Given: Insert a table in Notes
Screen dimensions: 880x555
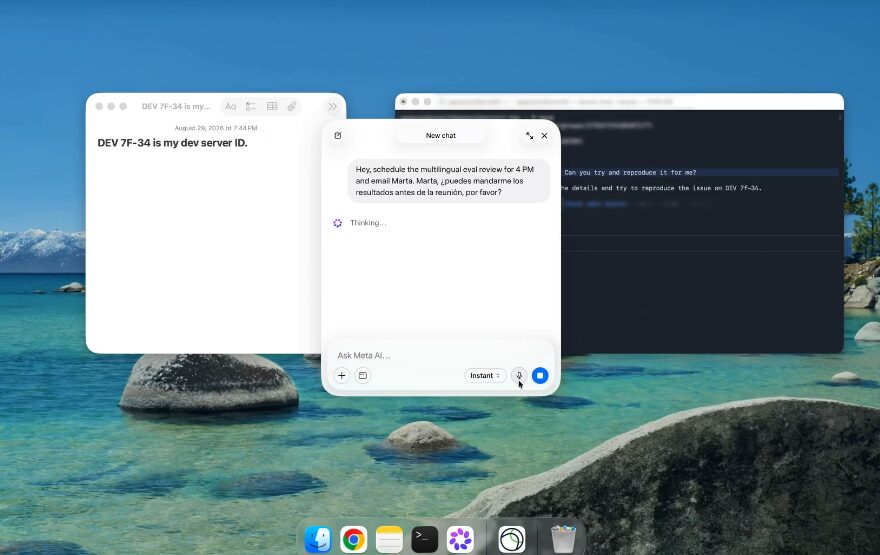Looking at the screenshot, I should 272,106.
